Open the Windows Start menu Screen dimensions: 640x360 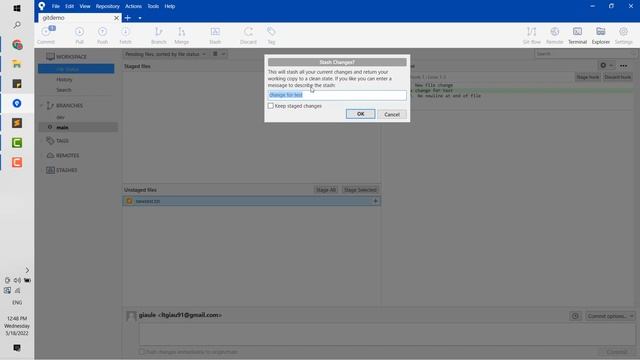click(17, 8)
